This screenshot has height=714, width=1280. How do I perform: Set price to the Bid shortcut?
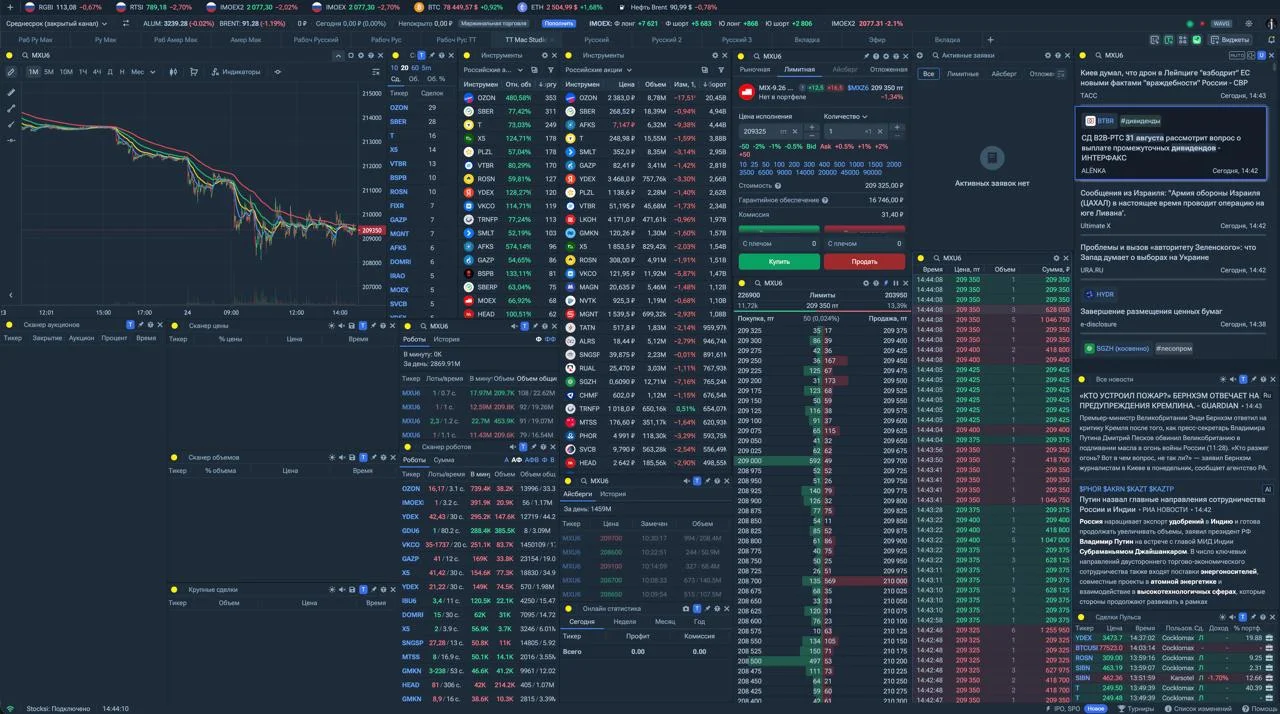point(811,146)
